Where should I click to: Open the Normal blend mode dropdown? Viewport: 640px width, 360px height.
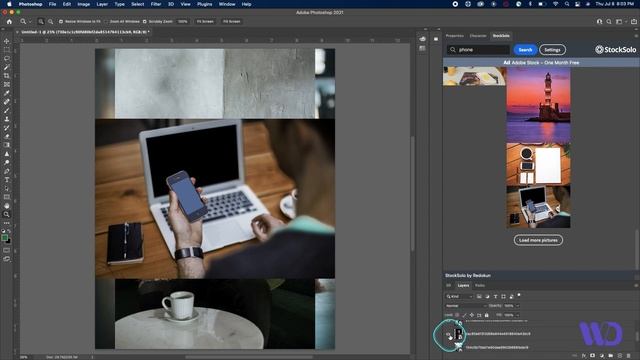(x=465, y=306)
